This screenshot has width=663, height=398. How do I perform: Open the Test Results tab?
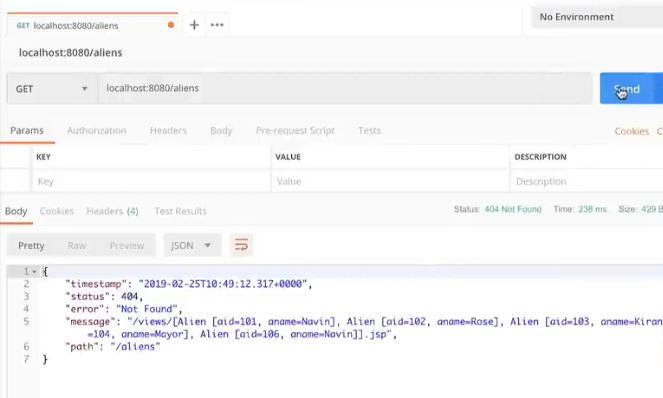tap(181, 211)
